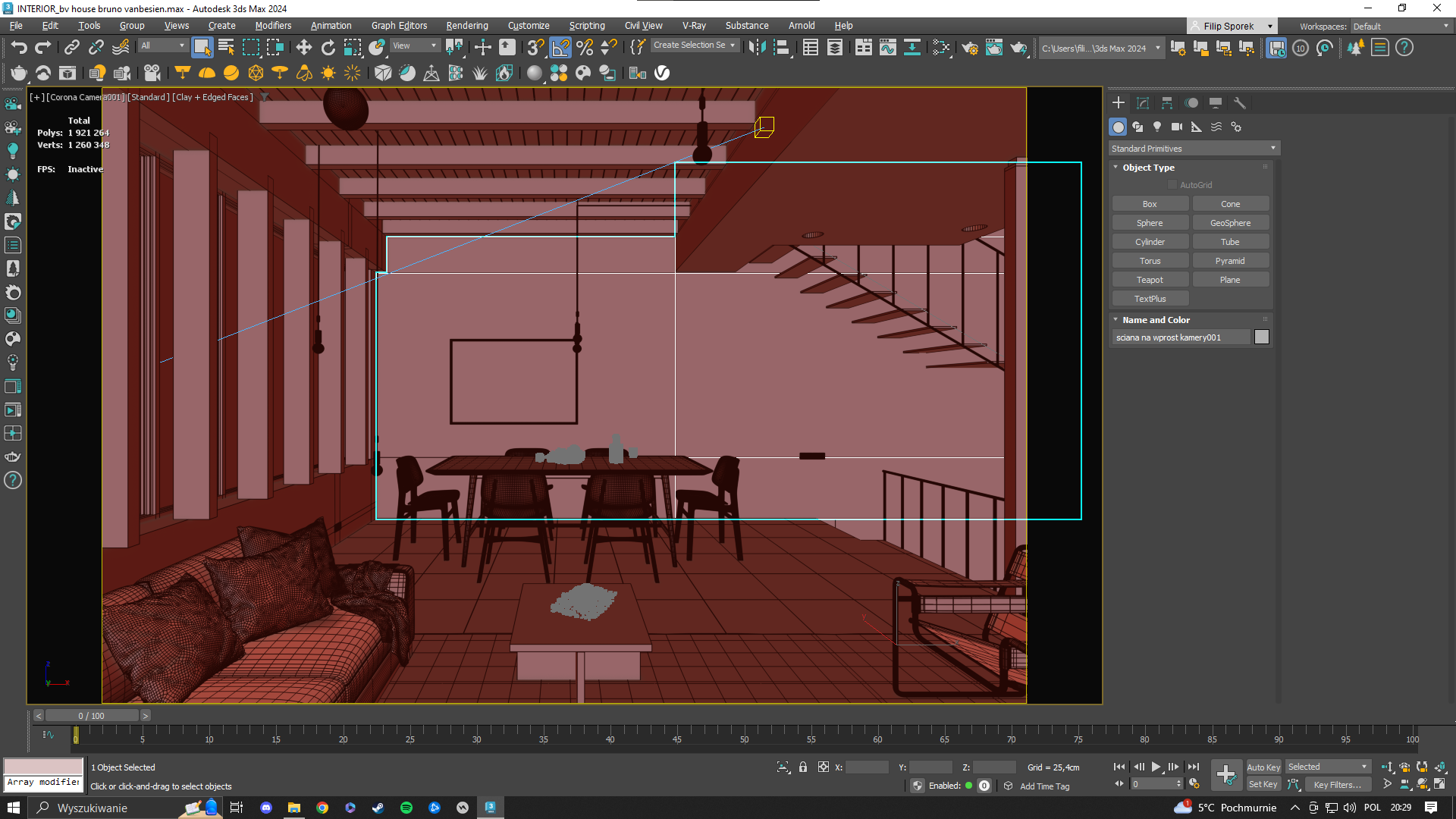The height and width of the screenshot is (819, 1456).
Task: Open the Modifiers menu
Action: click(273, 26)
